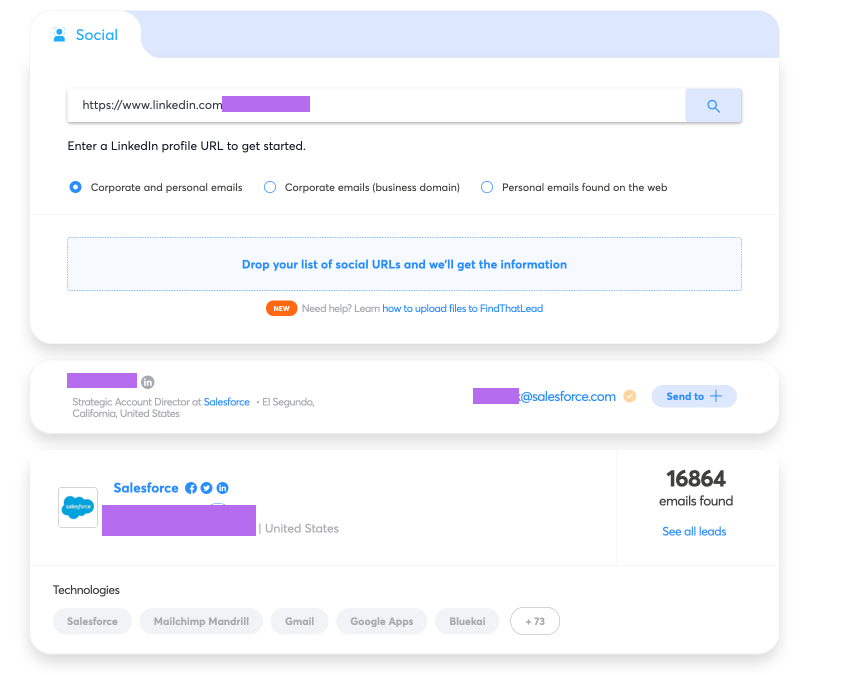Switch to the Social tab
Screen dimensions: 841x675
coord(86,35)
